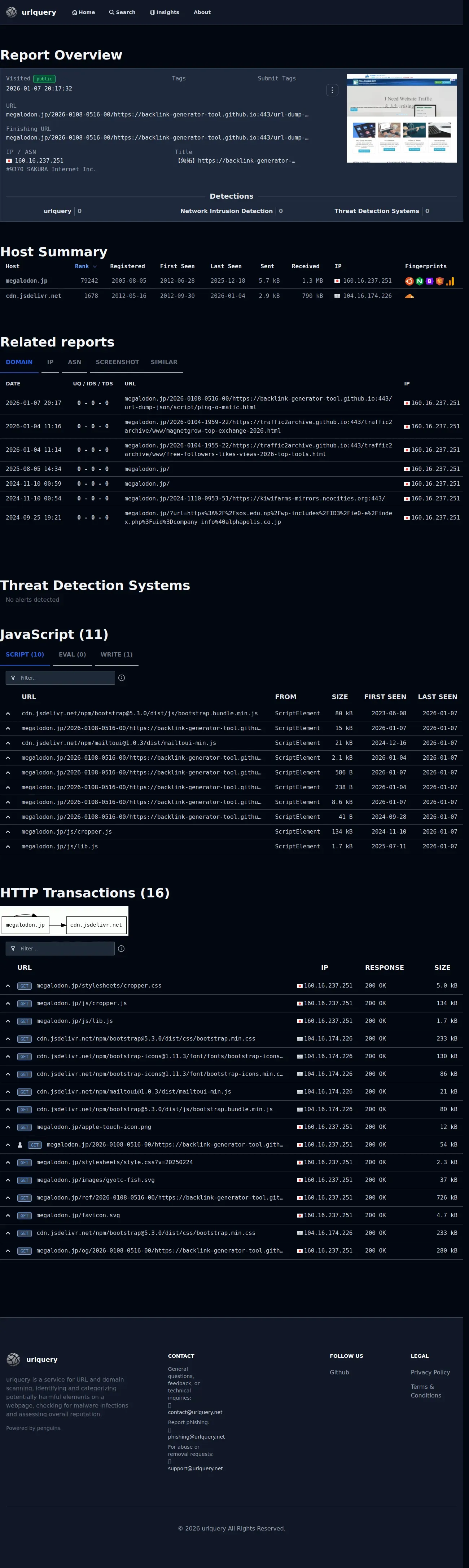The width and height of the screenshot is (469, 1568).
Task: Click the urlquery logo in the footer
Action: (x=32, y=1359)
